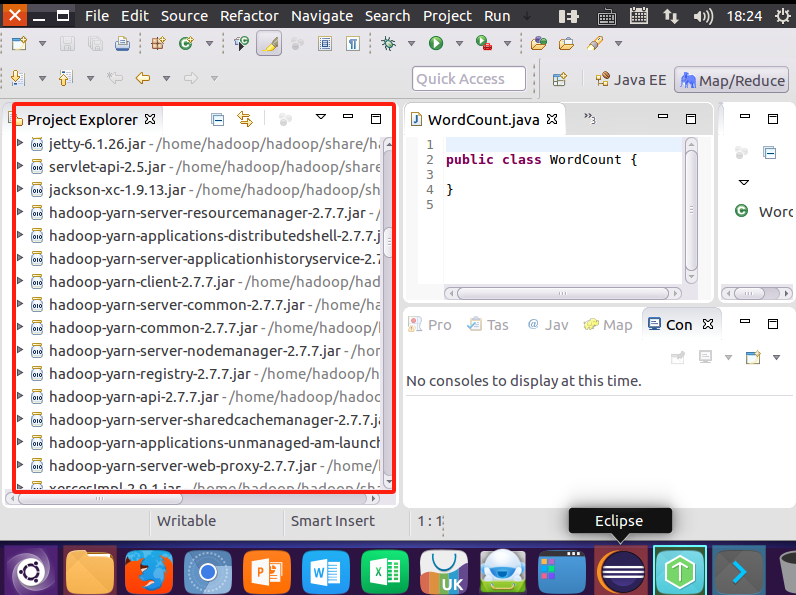This screenshot has width=796, height=595.
Task: Switch to Java EE perspective
Action: 631,80
